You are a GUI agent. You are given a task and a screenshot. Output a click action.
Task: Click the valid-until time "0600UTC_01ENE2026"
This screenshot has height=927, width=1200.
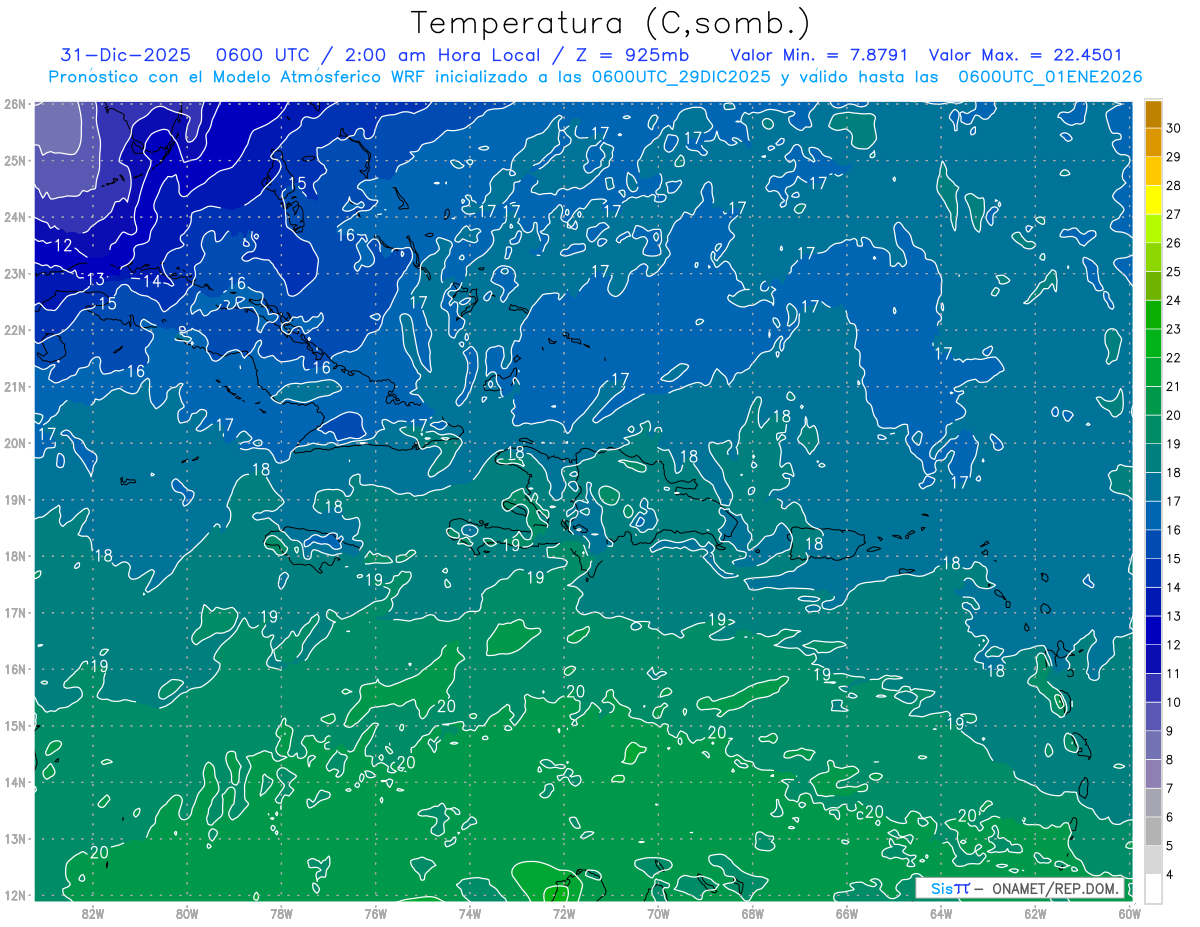pyautogui.click(x=1050, y=77)
